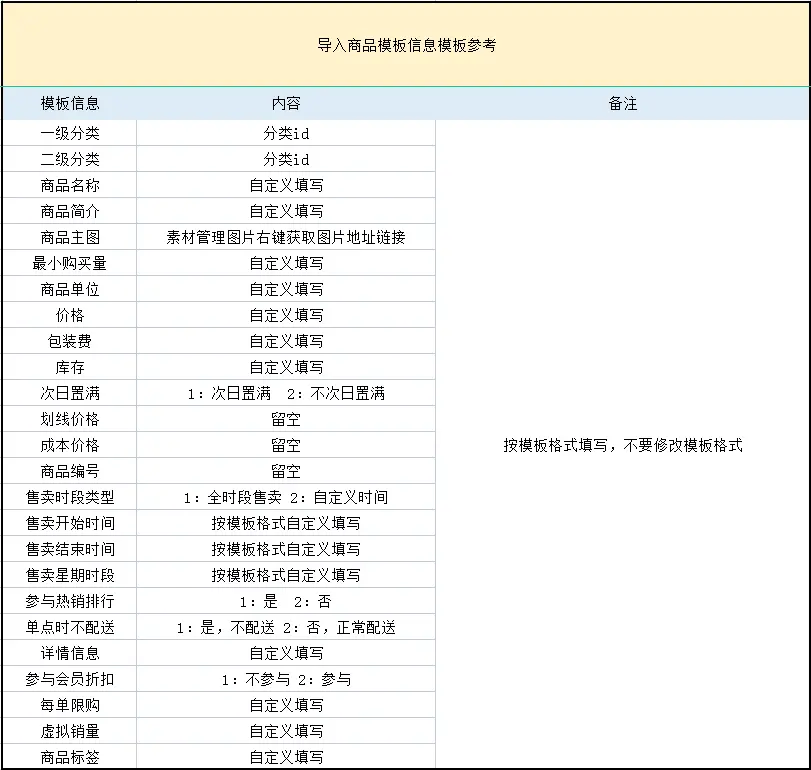Click 按模板格式自定义填写 in 售卖结束时间 row

tap(286, 549)
